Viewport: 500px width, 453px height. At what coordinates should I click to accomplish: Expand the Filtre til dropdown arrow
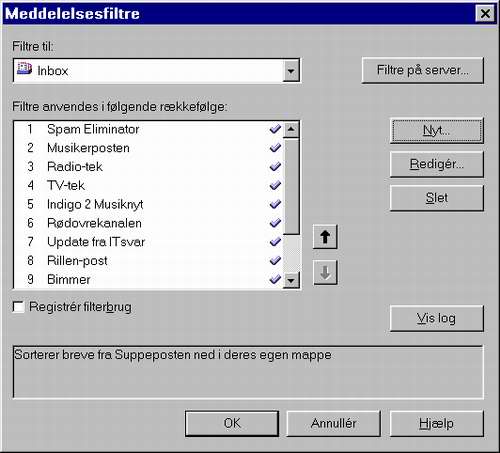coord(291,71)
